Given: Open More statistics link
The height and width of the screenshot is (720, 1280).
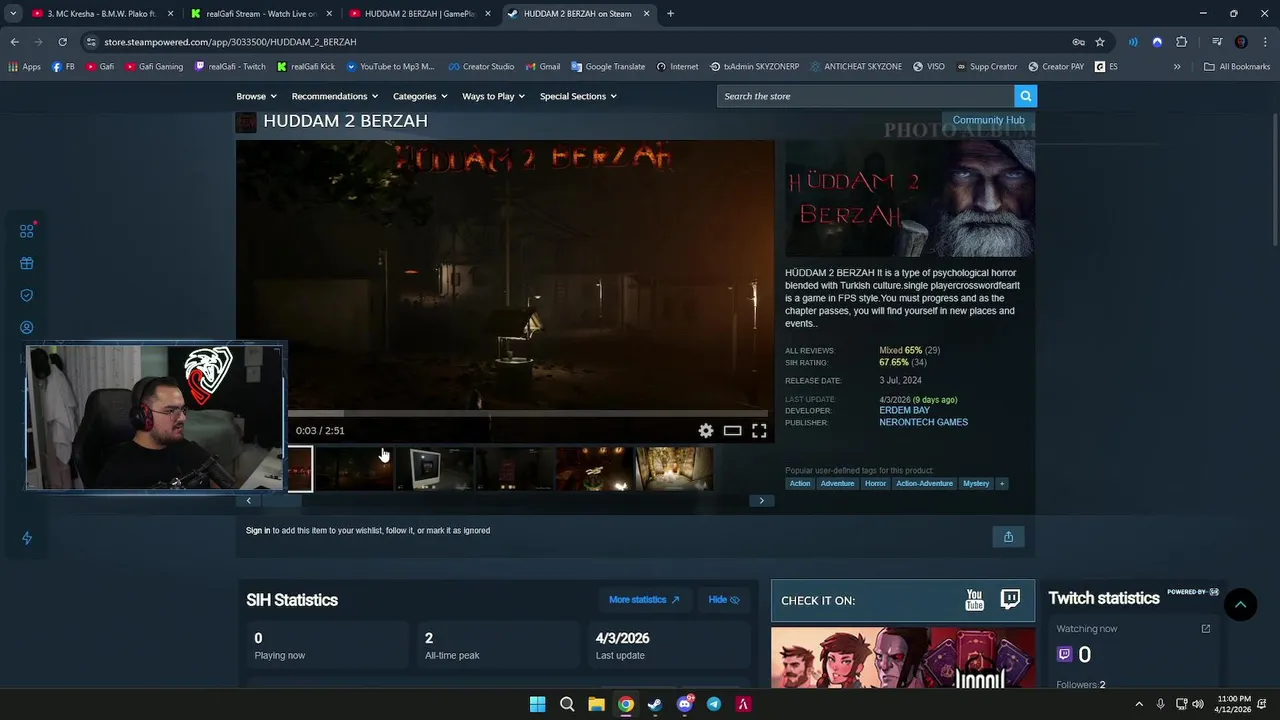Looking at the screenshot, I should [644, 600].
